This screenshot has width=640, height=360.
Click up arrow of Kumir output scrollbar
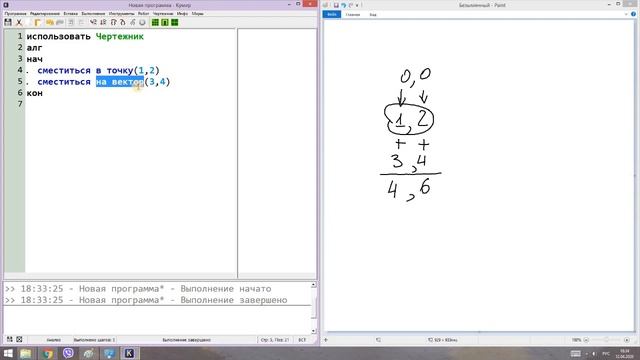coord(313,285)
